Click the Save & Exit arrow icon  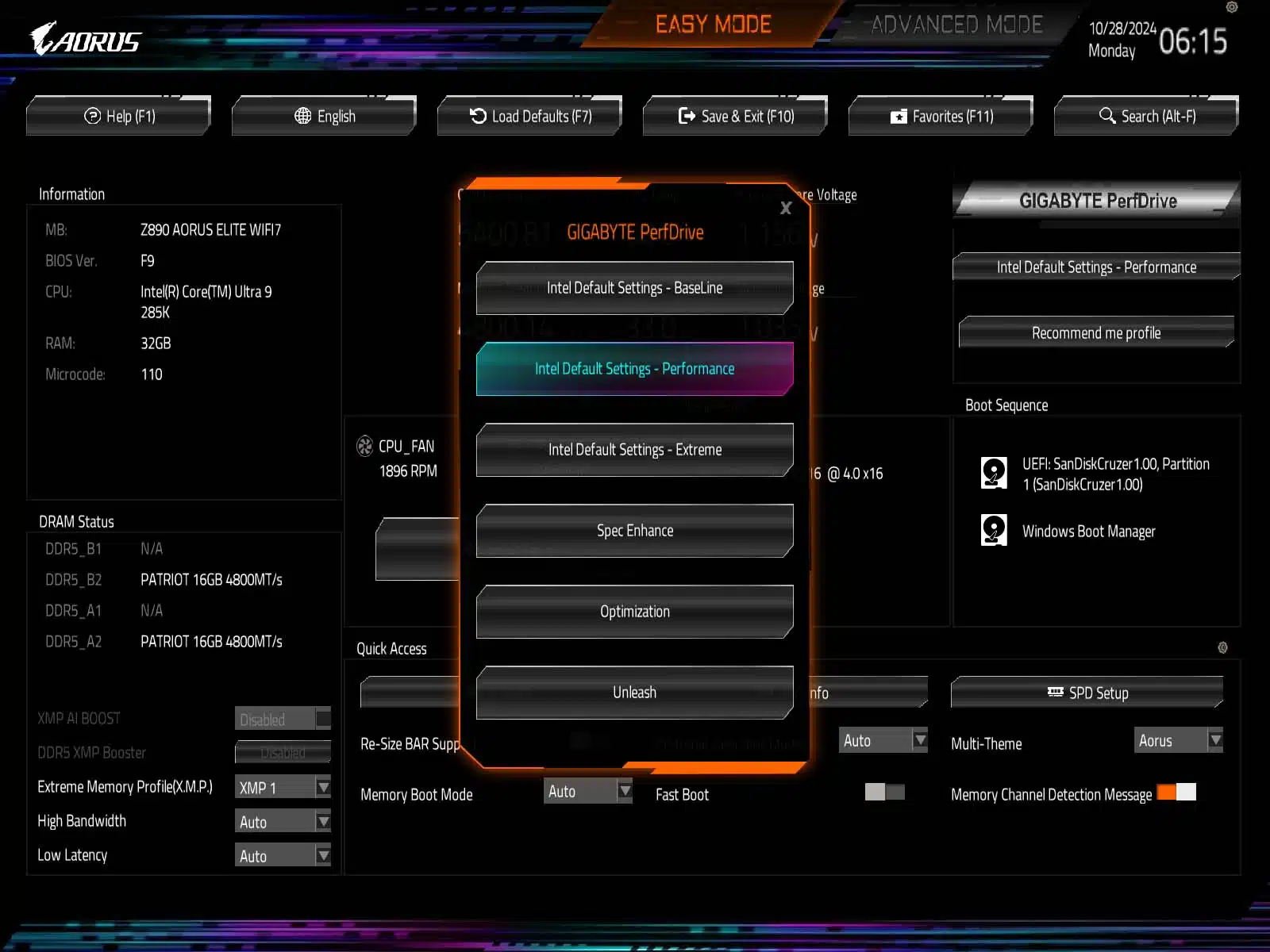click(687, 116)
